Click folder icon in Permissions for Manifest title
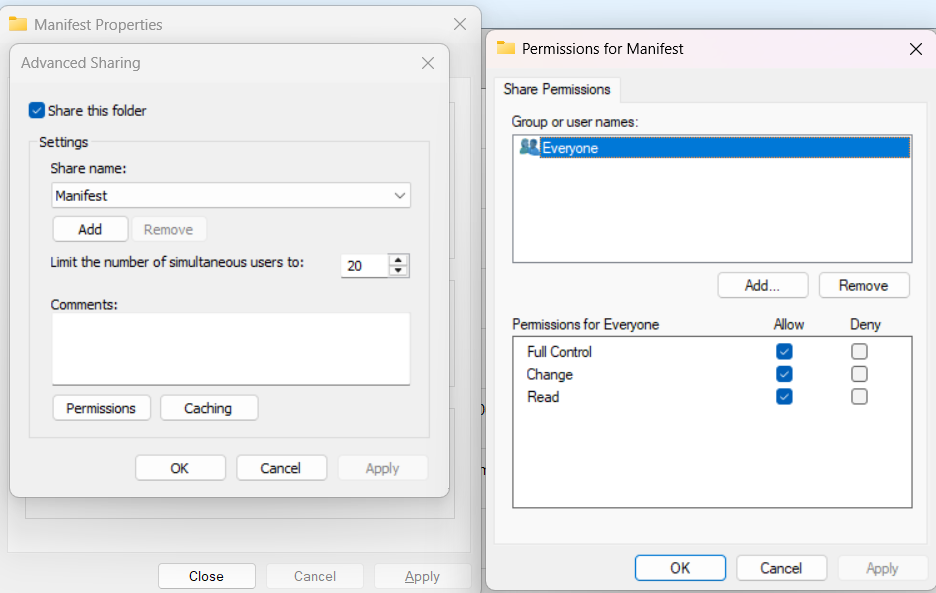Viewport: 936px width, 593px height. point(506,48)
